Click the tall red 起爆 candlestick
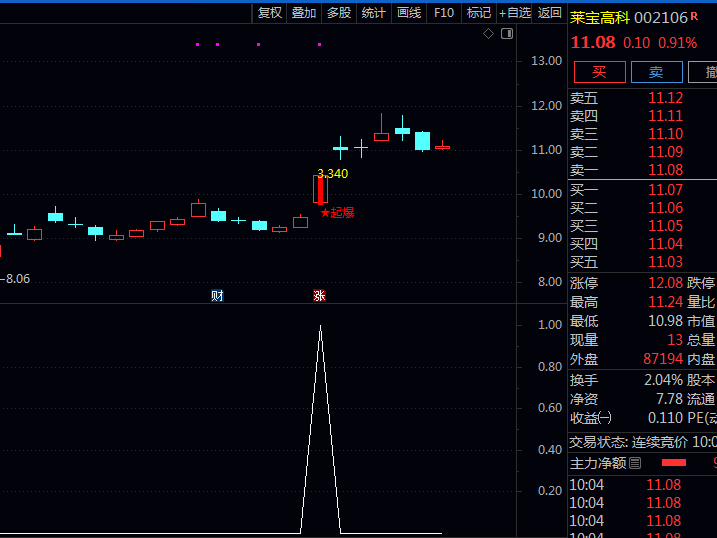Screen dimensions: 717x538 pyautogui.click(x=320, y=189)
